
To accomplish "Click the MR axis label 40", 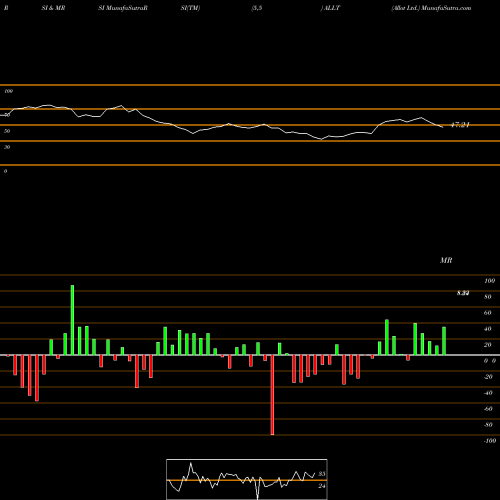I will pos(488,329).
